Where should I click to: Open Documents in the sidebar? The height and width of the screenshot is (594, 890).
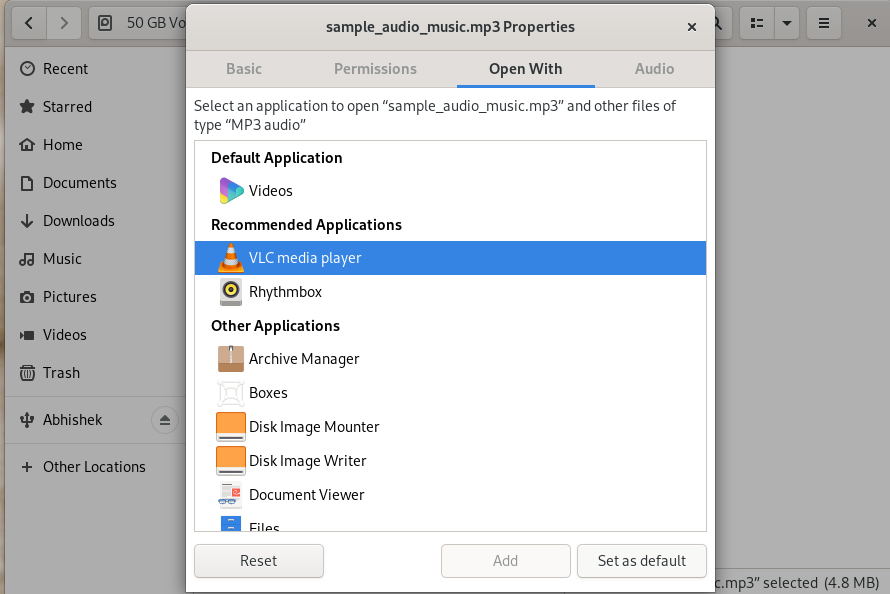pos(95,183)
